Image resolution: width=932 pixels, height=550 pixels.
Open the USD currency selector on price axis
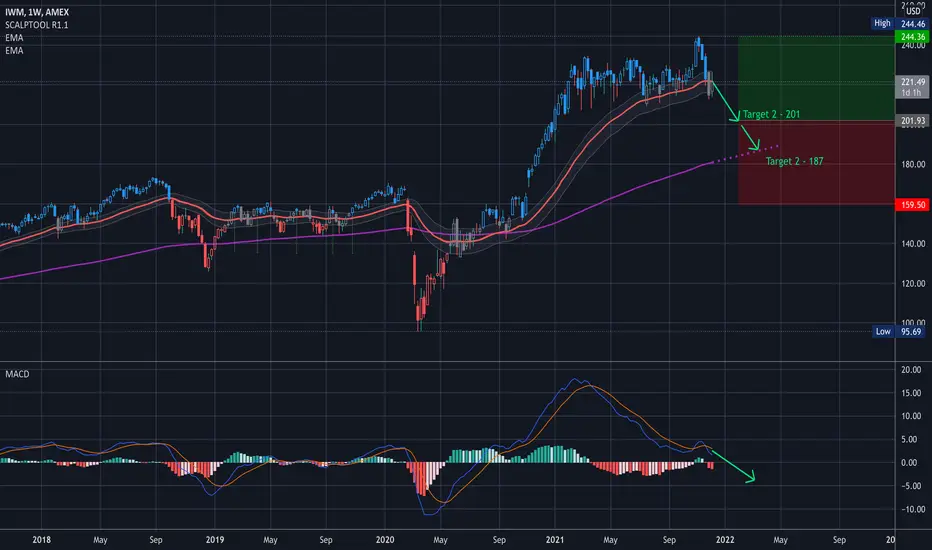(913, 11)
